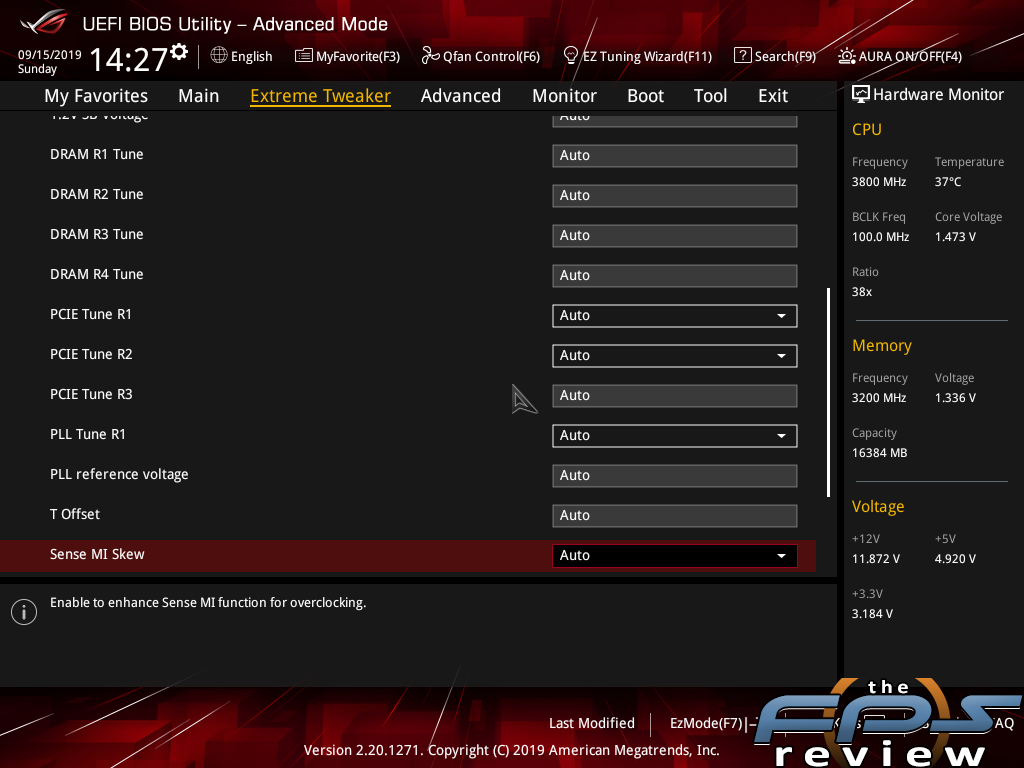1024x768 pixels.
Task: Click the globe language icon
Action: (219, 55)
